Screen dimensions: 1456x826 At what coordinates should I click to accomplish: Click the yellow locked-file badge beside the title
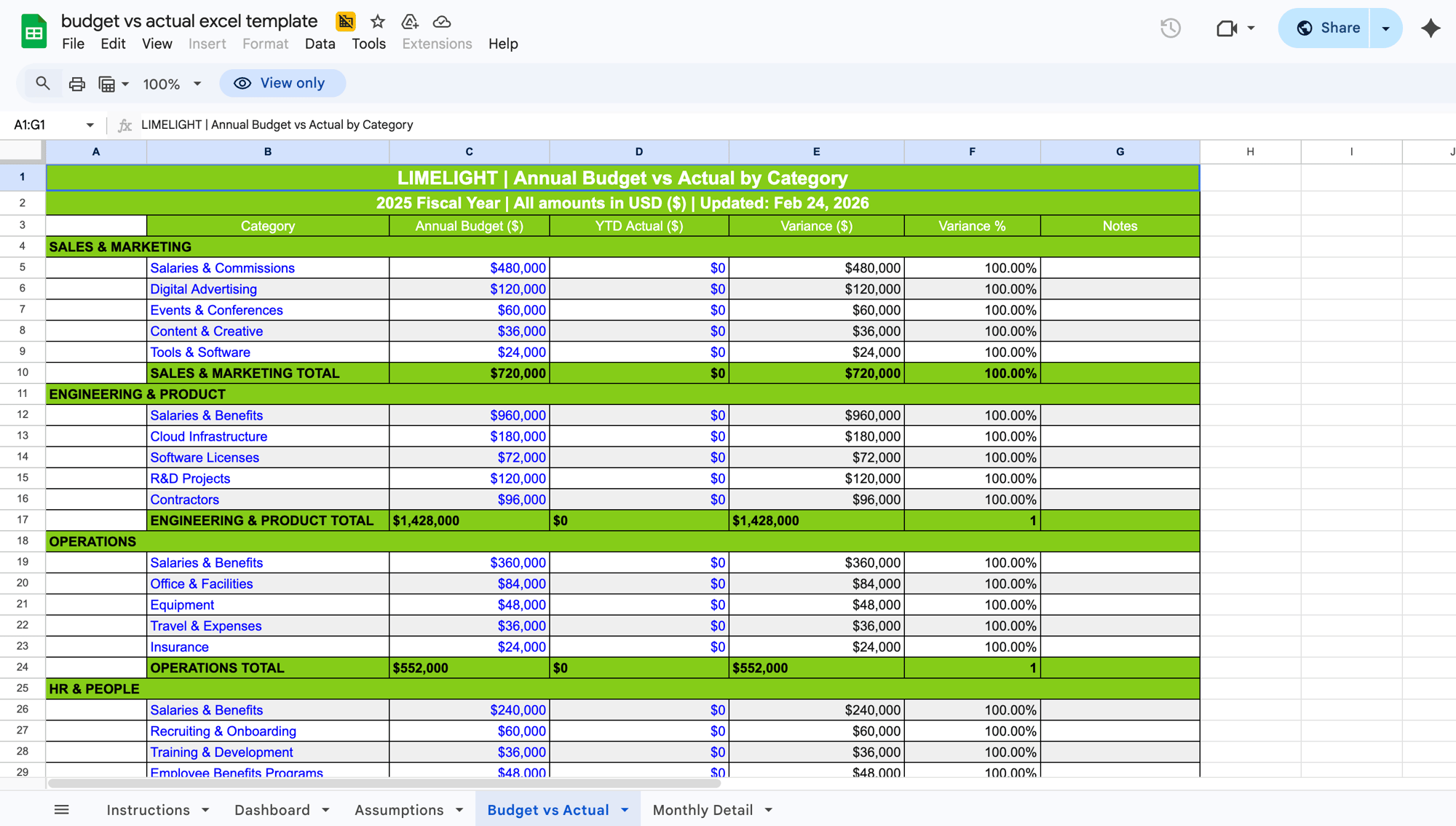pos(345,22)
